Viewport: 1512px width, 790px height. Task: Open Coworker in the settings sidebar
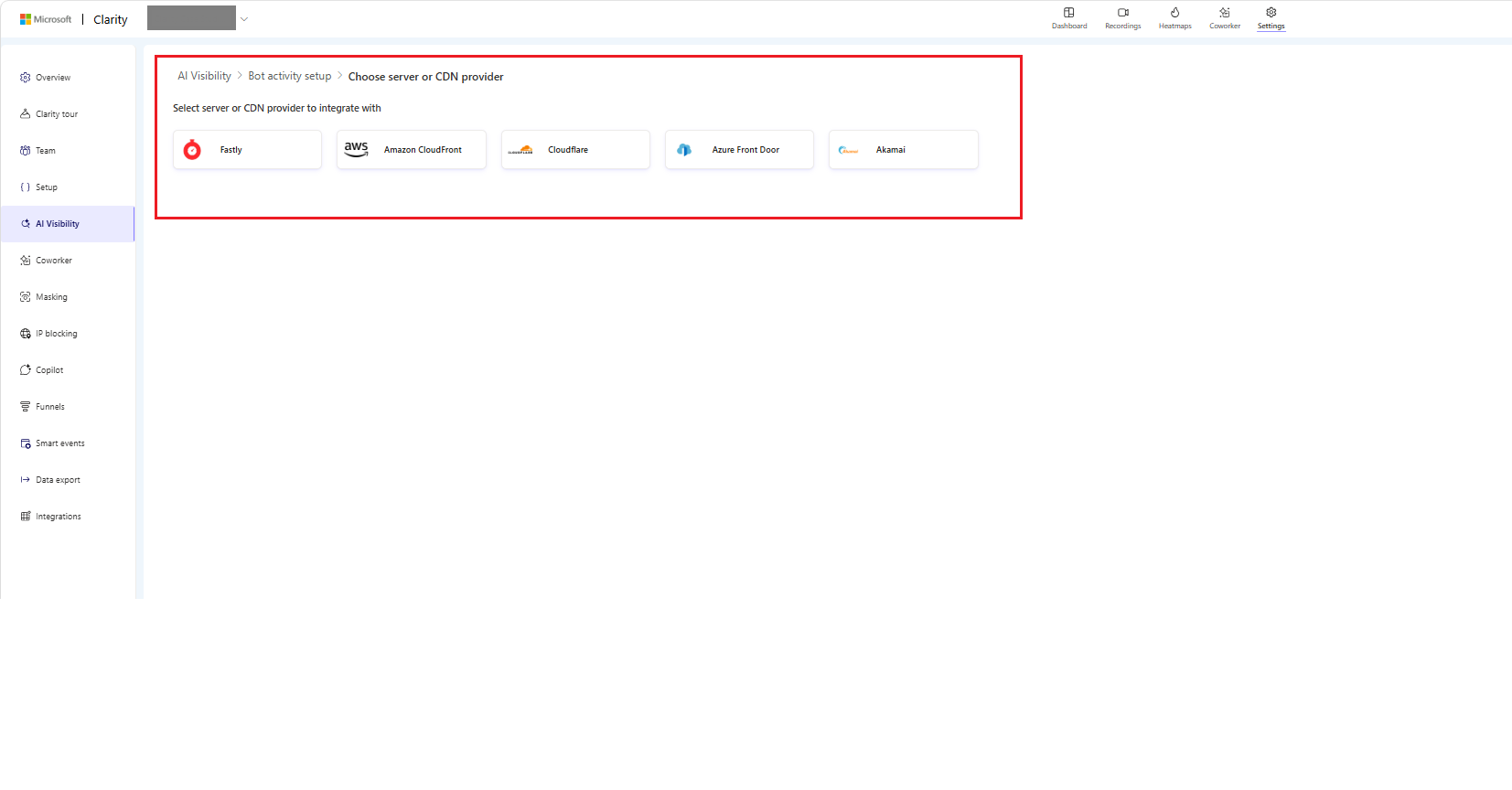pos(68,261)
